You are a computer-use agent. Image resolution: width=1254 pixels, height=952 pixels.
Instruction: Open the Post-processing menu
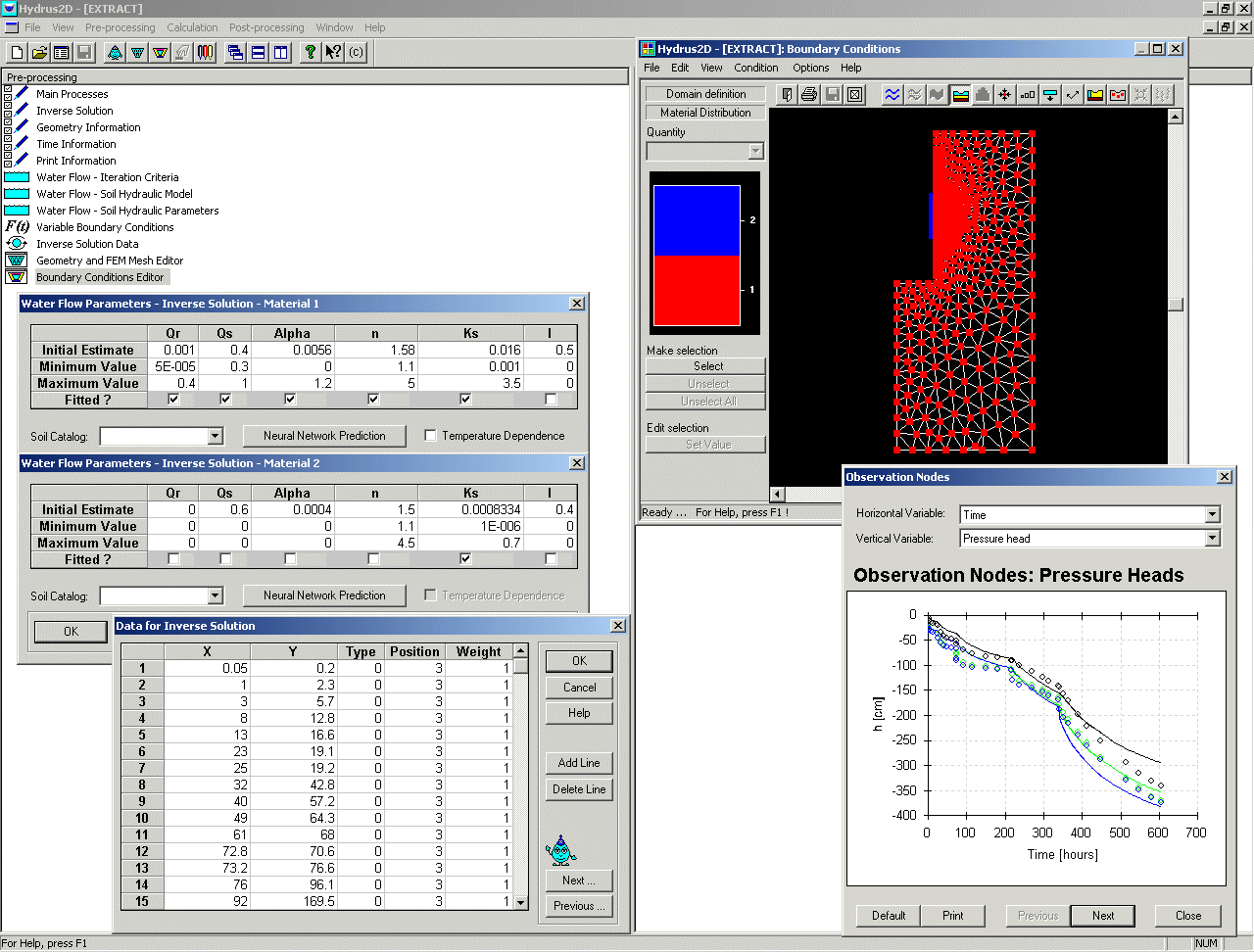(x=266, y=27)
